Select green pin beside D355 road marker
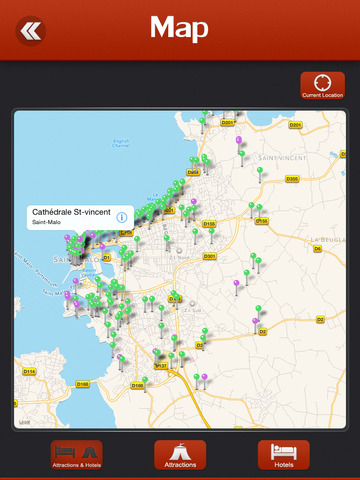The height and width of the screenshot is (480, 360). [x=260, y=170]
